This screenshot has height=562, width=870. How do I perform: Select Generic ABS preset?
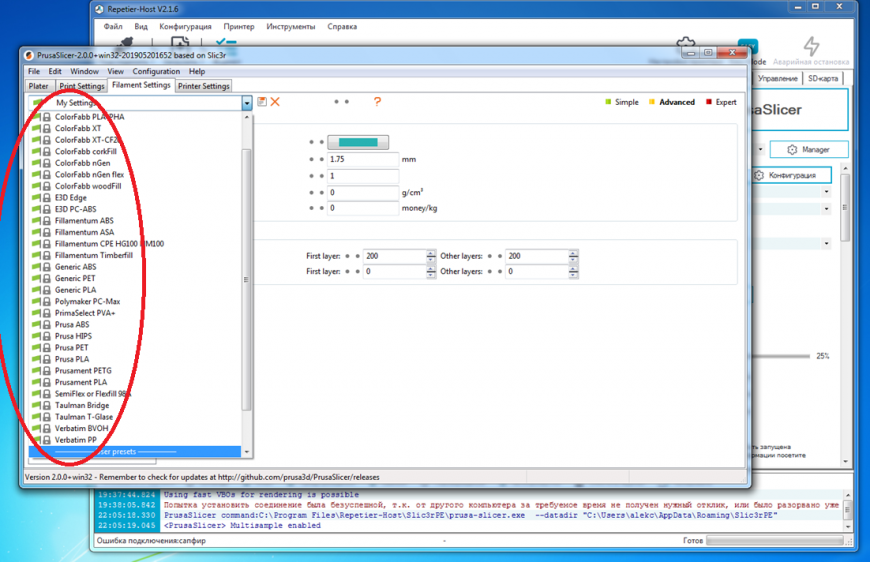[135, 267]
